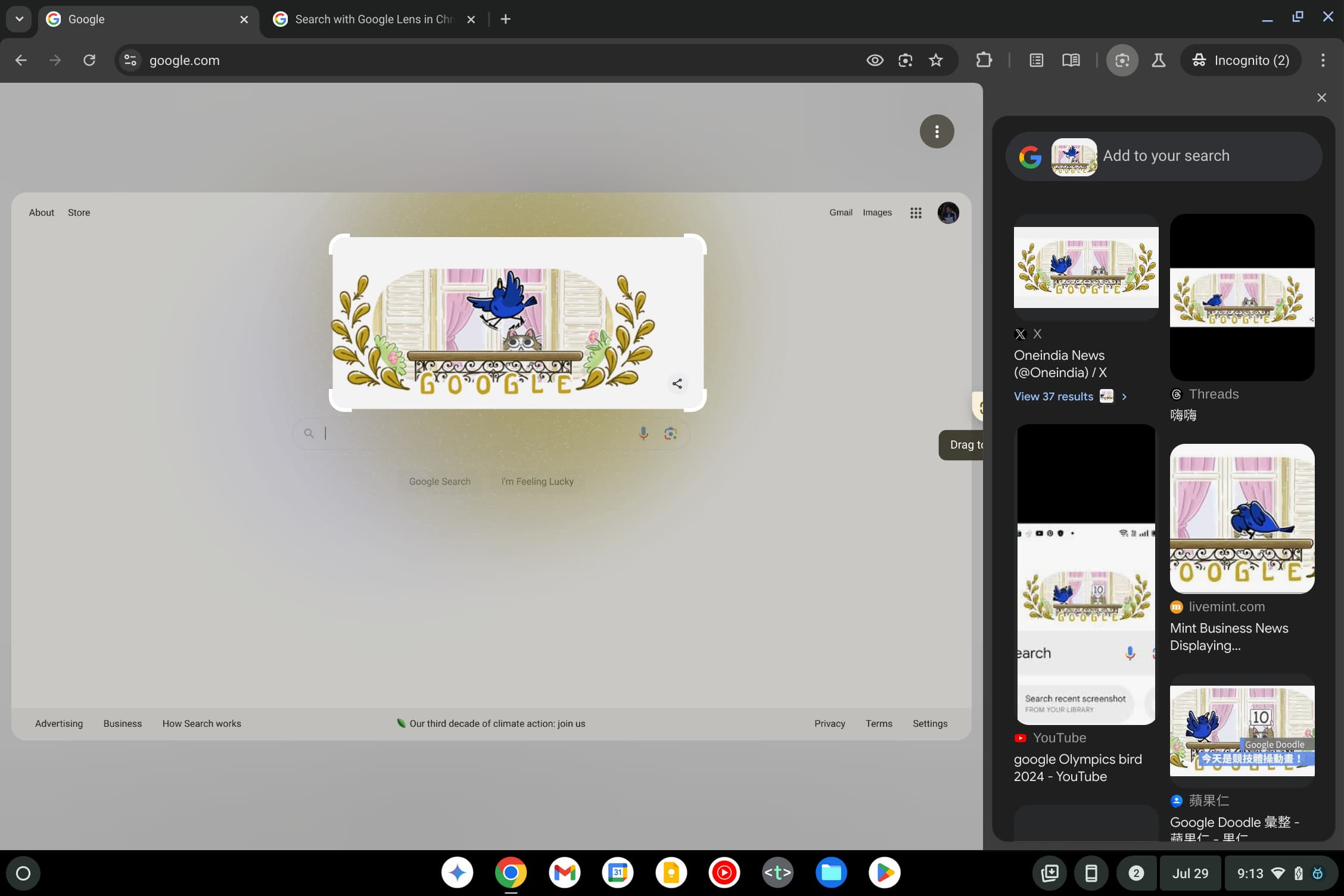Image resolution: width=1344 pixels, height=896 pixels.
Task: Open the tab search dropdown arrow
Action: coord(18,18)
